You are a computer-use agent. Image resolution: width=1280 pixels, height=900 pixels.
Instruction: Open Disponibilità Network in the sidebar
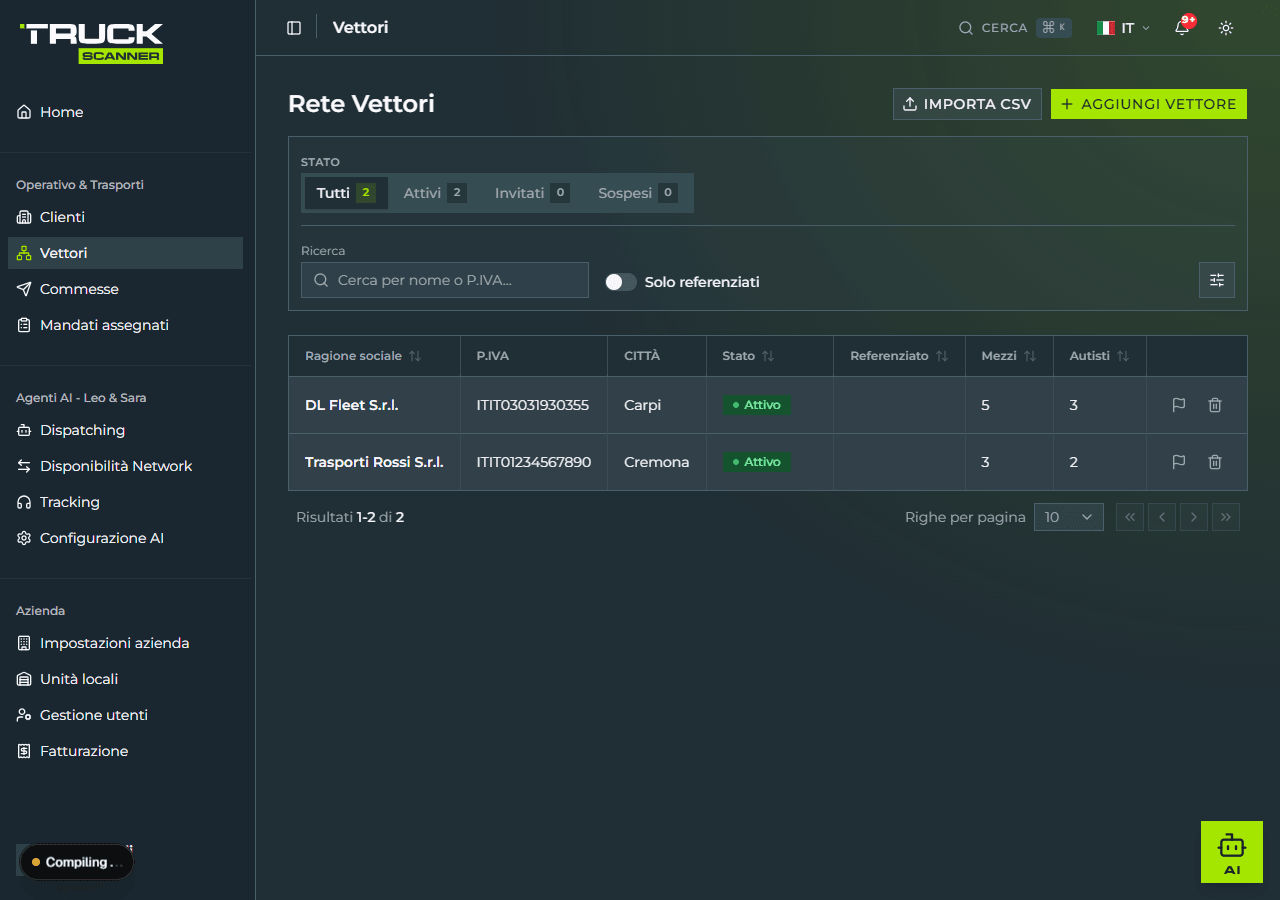tap(125, 466)
